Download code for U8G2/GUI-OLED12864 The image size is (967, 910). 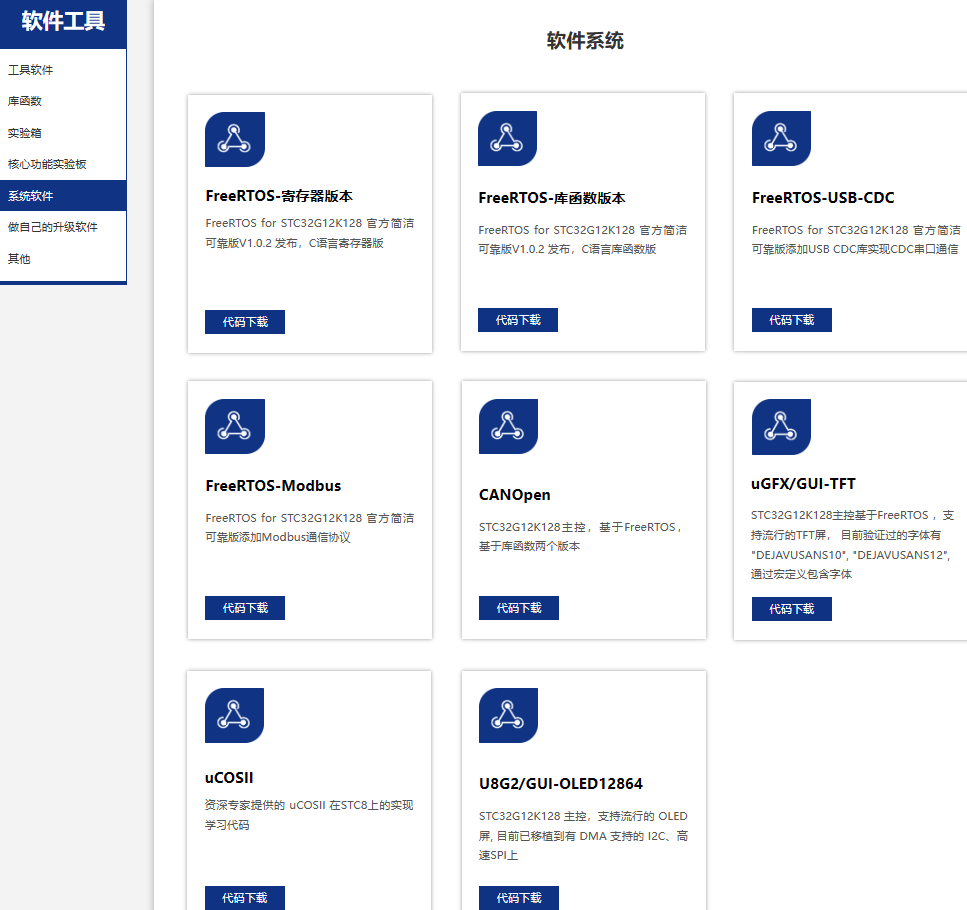(519, 898)
